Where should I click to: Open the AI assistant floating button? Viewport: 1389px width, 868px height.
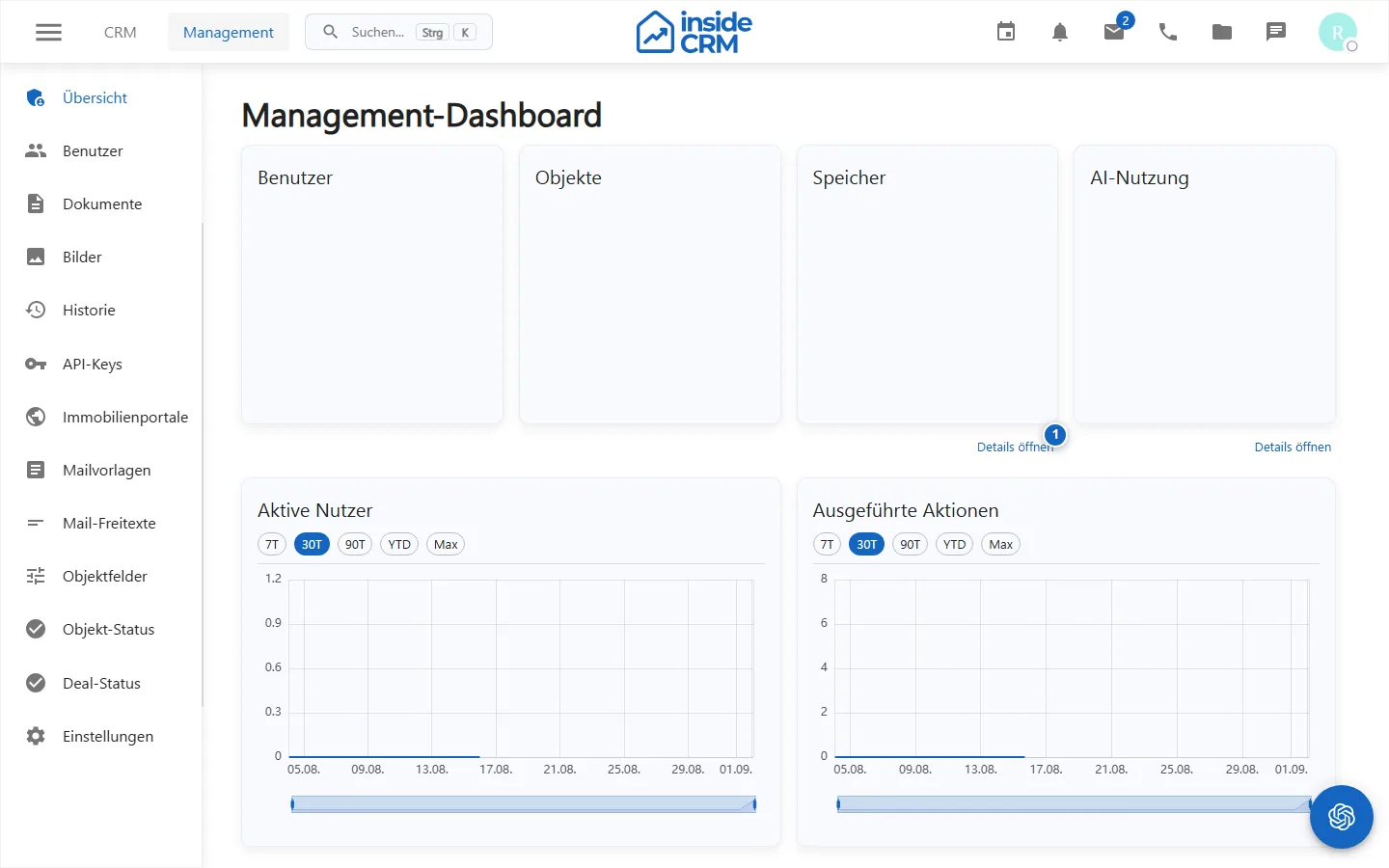[1342, 817]
